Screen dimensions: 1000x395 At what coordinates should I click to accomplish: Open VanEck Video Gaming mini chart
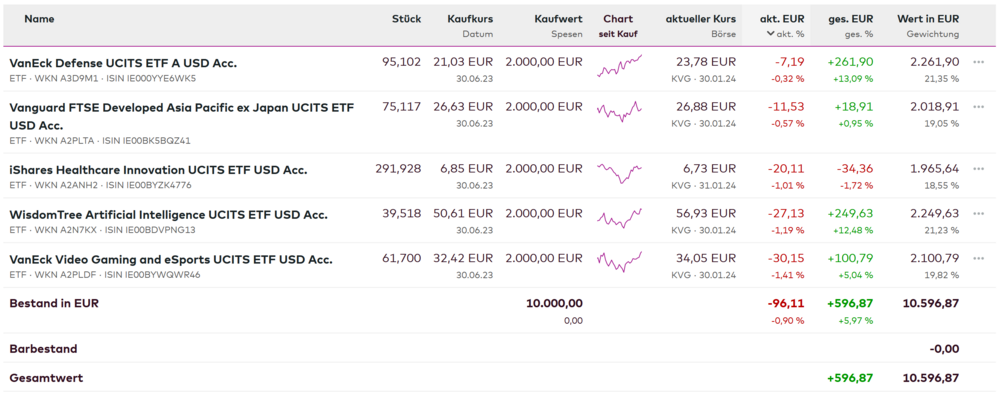pos(619,262)
